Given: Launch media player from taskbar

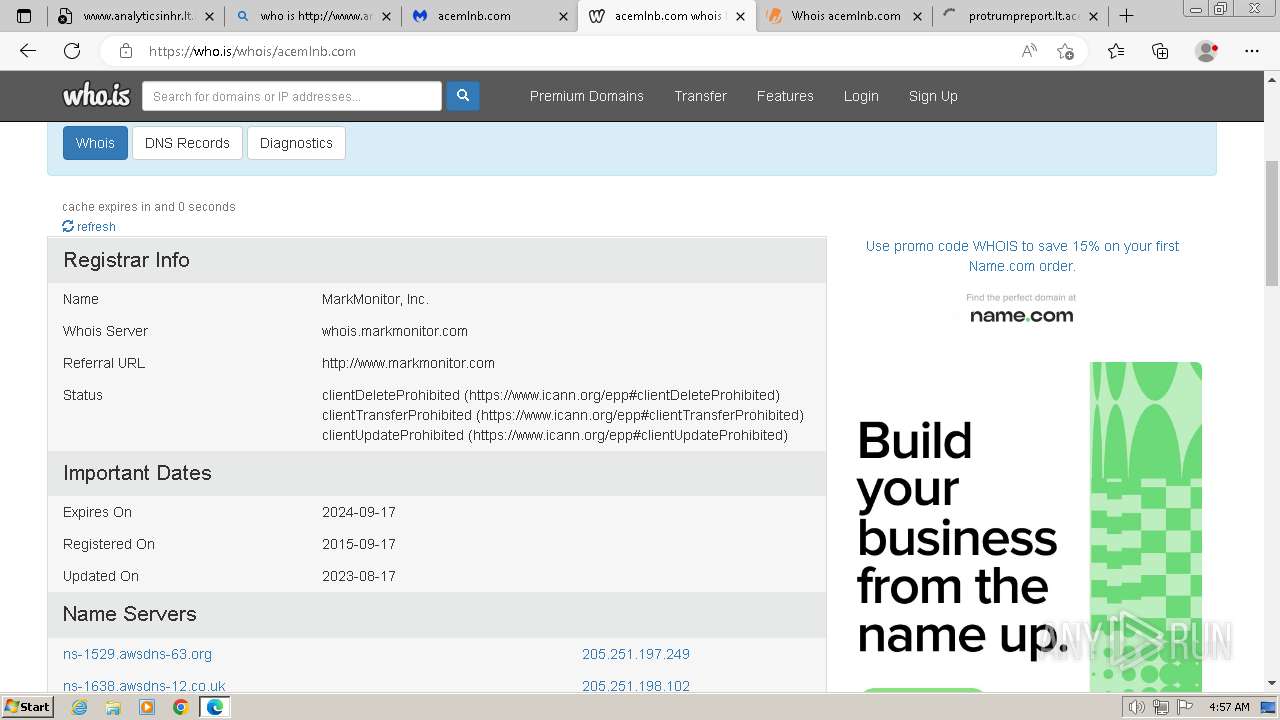Looking at the screenshot, I should click(147, 707).
